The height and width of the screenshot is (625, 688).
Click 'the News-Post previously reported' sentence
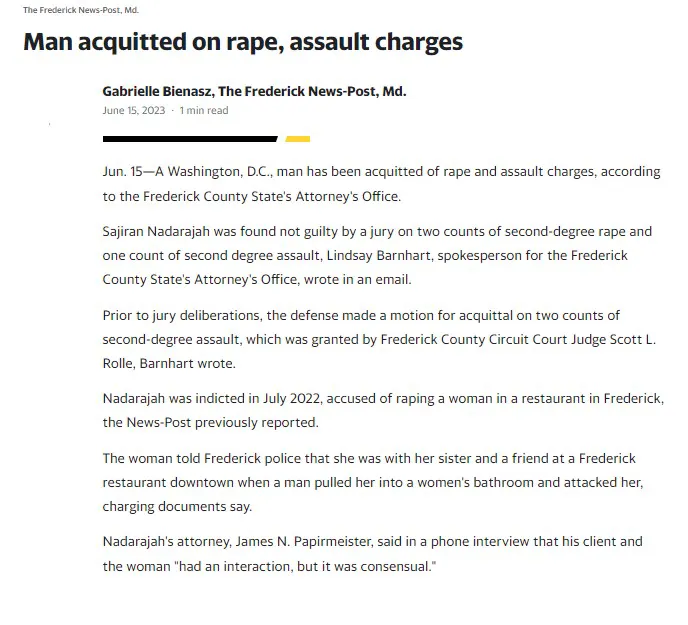pyautogui.click(x=210, y=423)
